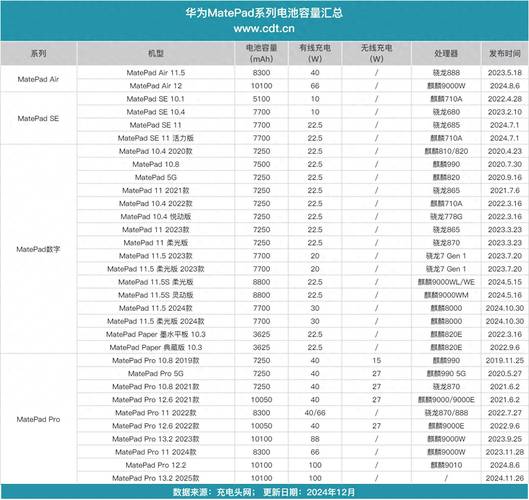The image size is (529, 500).
Task: Select the MatePad Pro 13.2 2025款 cell
Action: pyautogui.click(x=156, y=478)
